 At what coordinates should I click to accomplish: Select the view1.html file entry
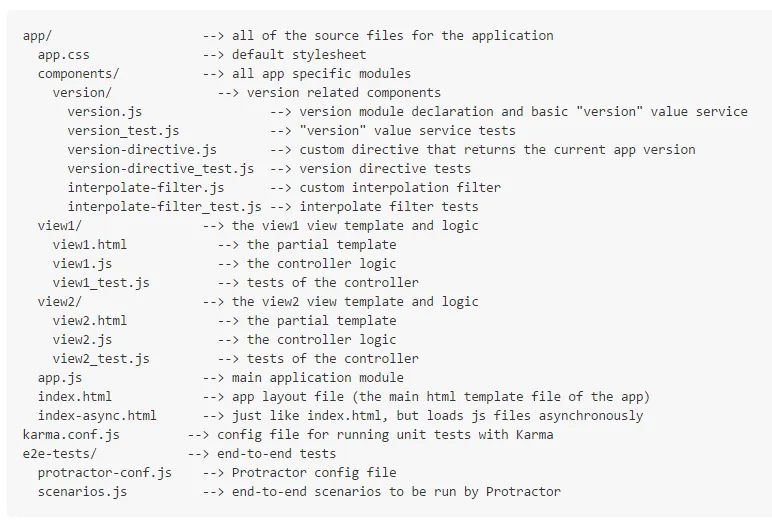[90, 245]
